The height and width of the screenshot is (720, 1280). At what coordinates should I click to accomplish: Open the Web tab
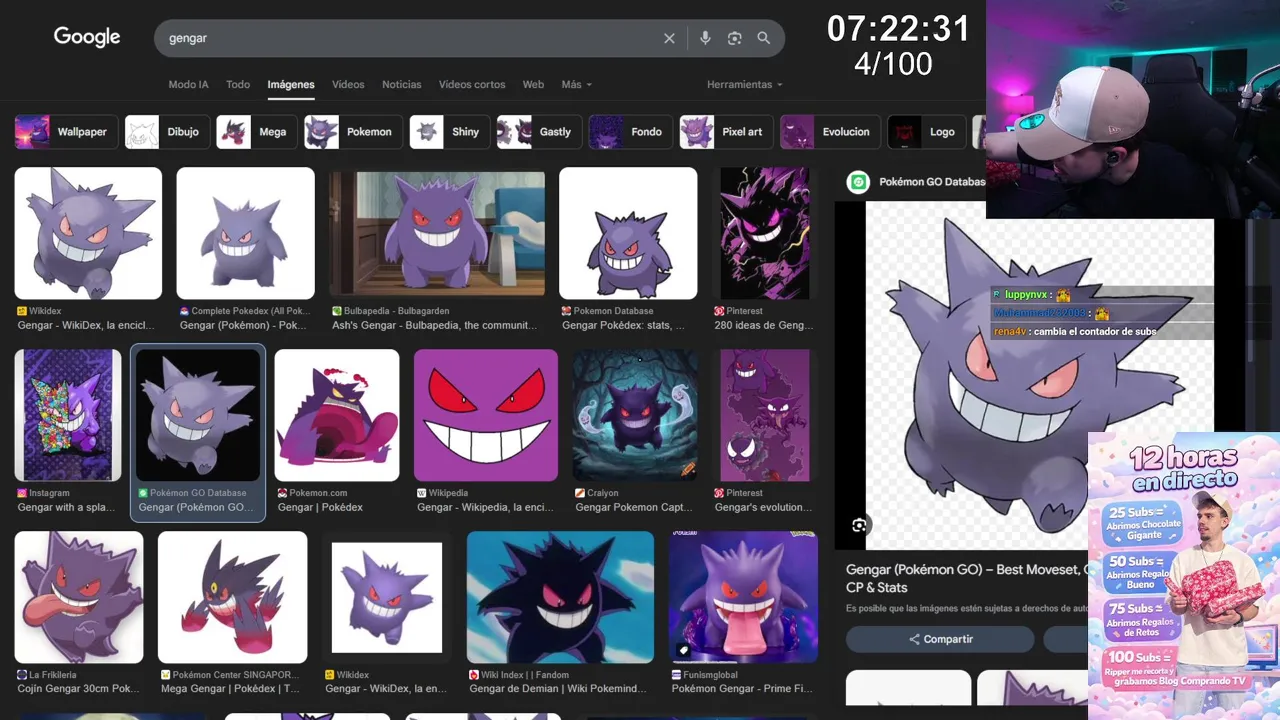533,85
